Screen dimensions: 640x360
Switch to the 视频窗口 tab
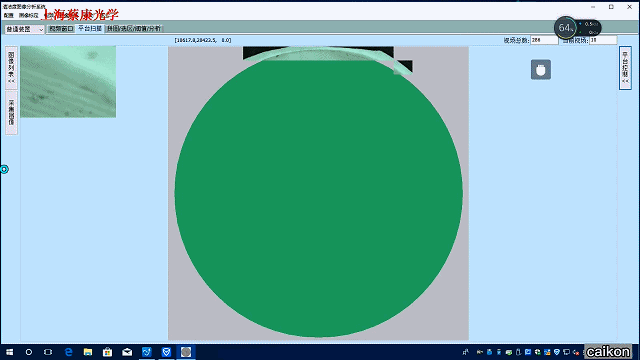click(x=61, y=29)
